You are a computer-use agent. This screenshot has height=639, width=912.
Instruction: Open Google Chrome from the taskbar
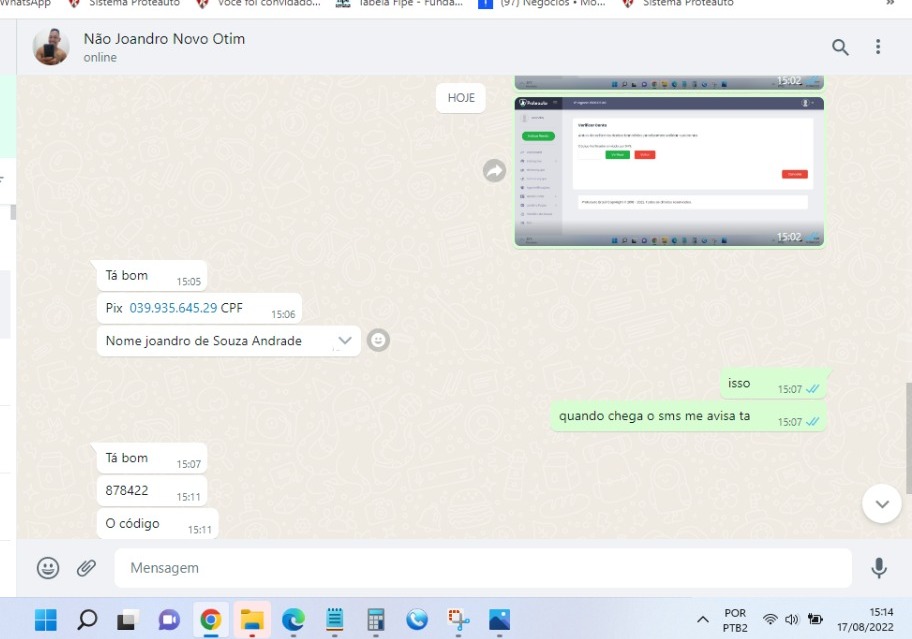[x=210, y=620]
